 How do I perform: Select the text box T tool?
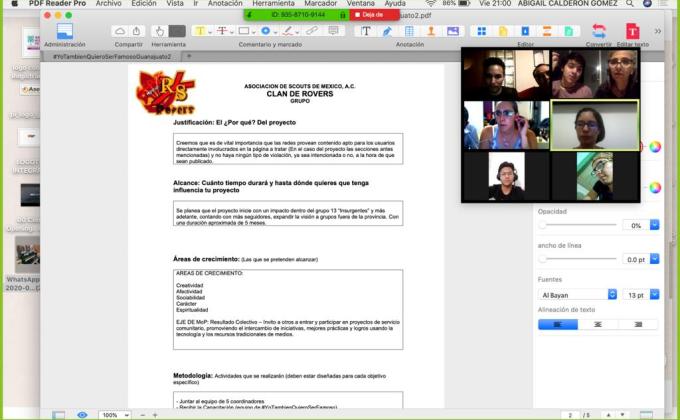pos(366,31)
